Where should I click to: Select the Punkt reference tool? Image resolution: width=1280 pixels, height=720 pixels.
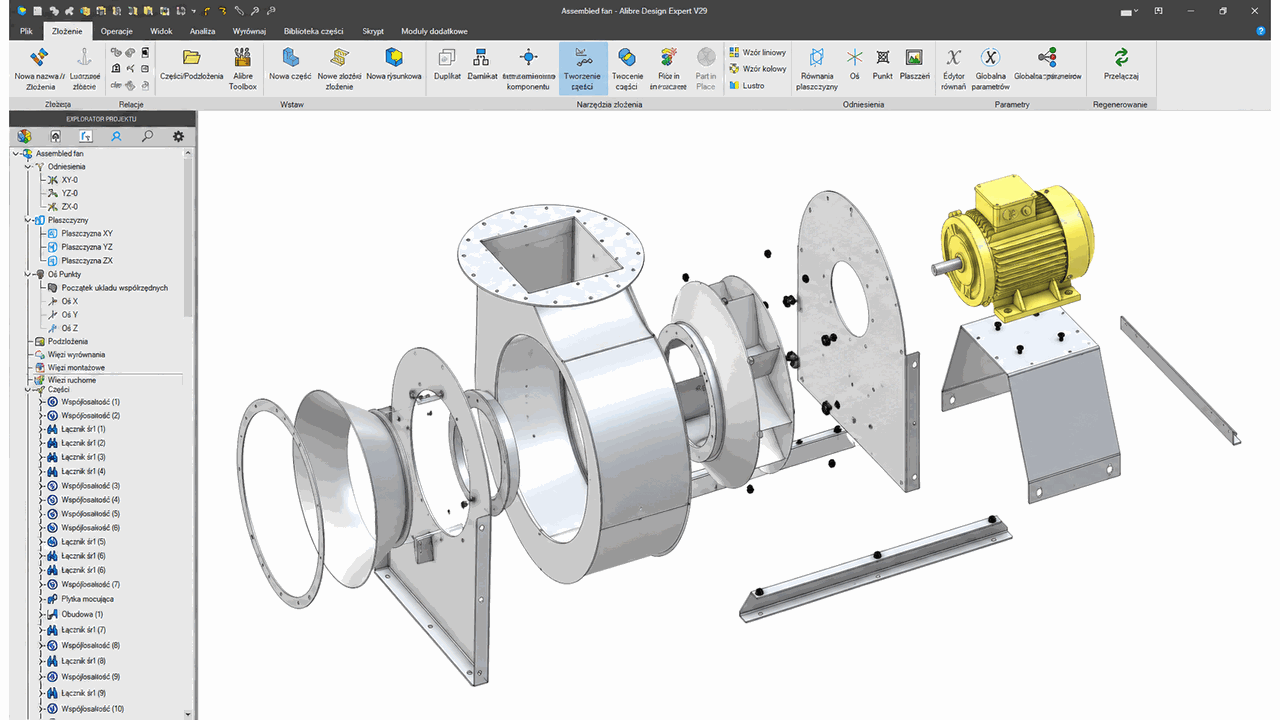883,63
